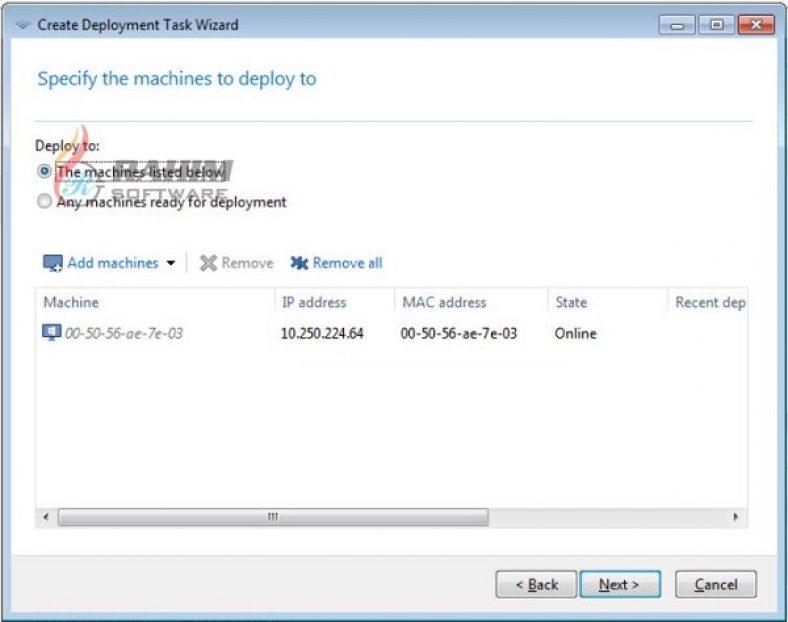Cancel the deployment wizard
This screenshot has height=622, width=788.
pyautogui.click(x=716, y=584)
